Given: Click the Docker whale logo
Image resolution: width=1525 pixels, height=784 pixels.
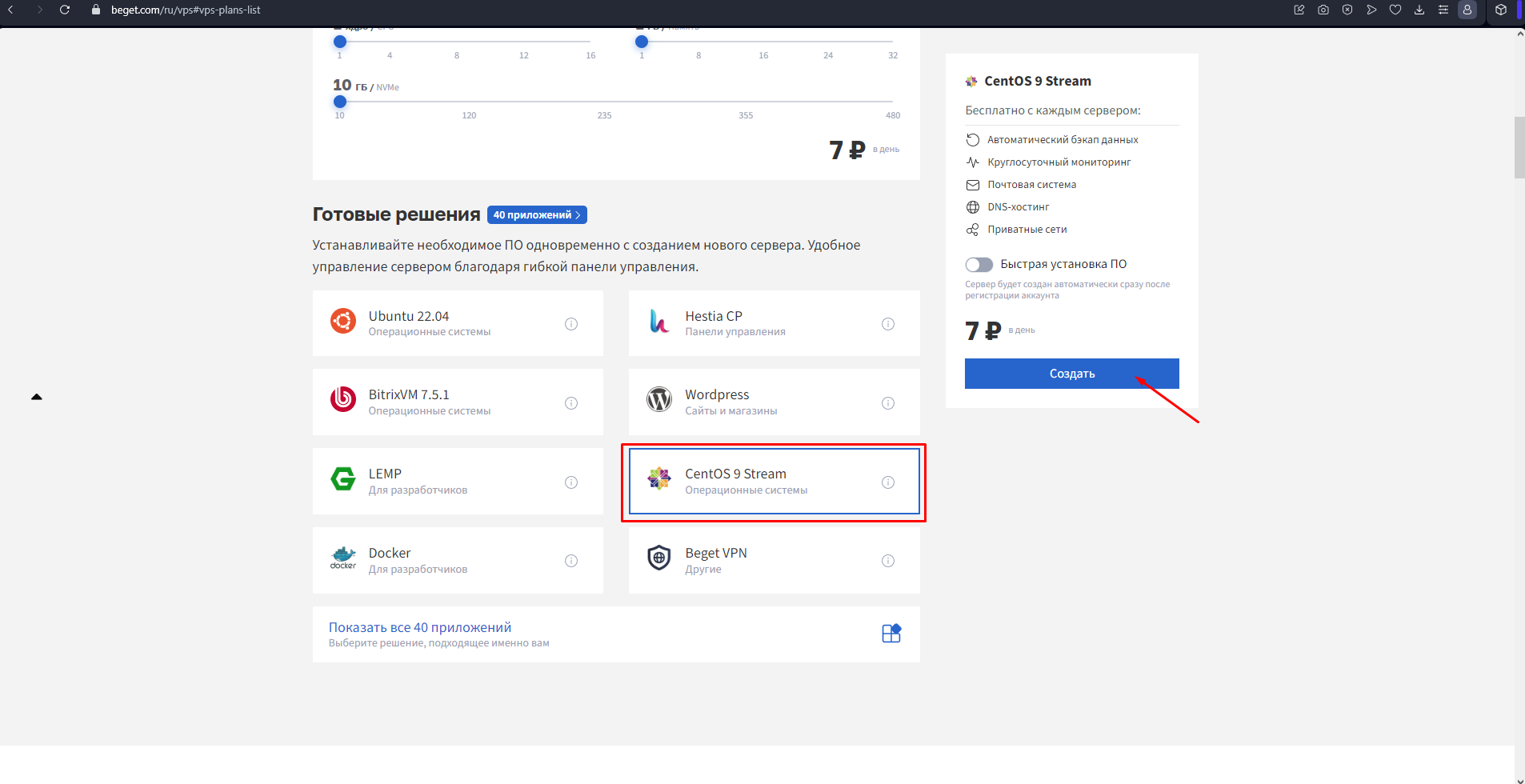Looking at the screenshot, I should [x=343, y=558].
